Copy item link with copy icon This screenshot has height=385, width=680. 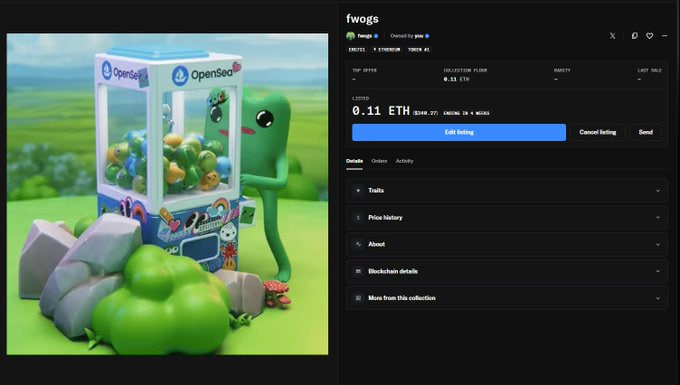click(x=634, y=36)
